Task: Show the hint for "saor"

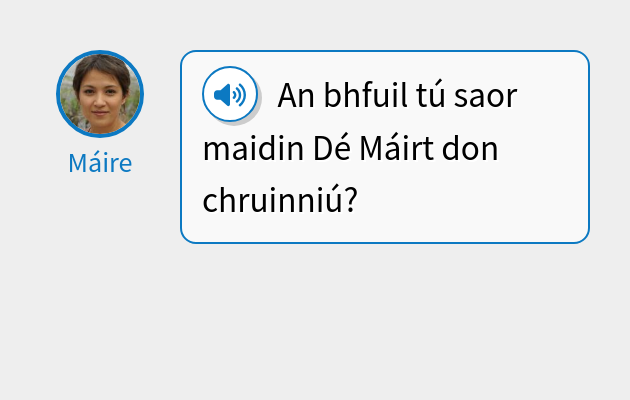Action: 493,97
